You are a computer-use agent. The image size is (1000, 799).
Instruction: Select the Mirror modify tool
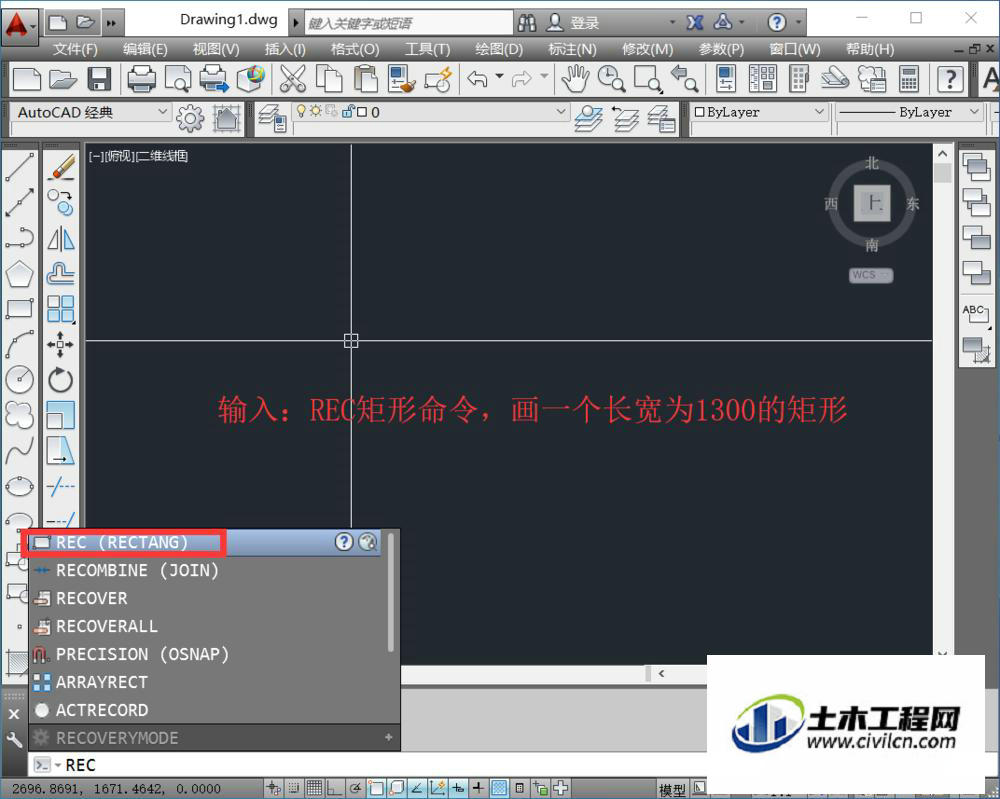(61, 238)
